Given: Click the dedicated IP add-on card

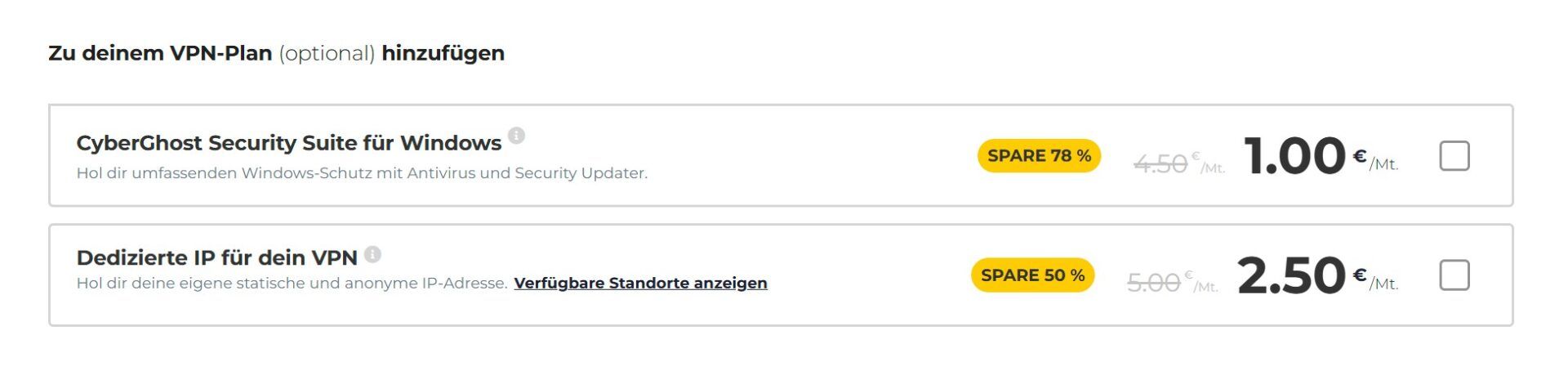Looking at the screenshot, I should click(781, 275).
